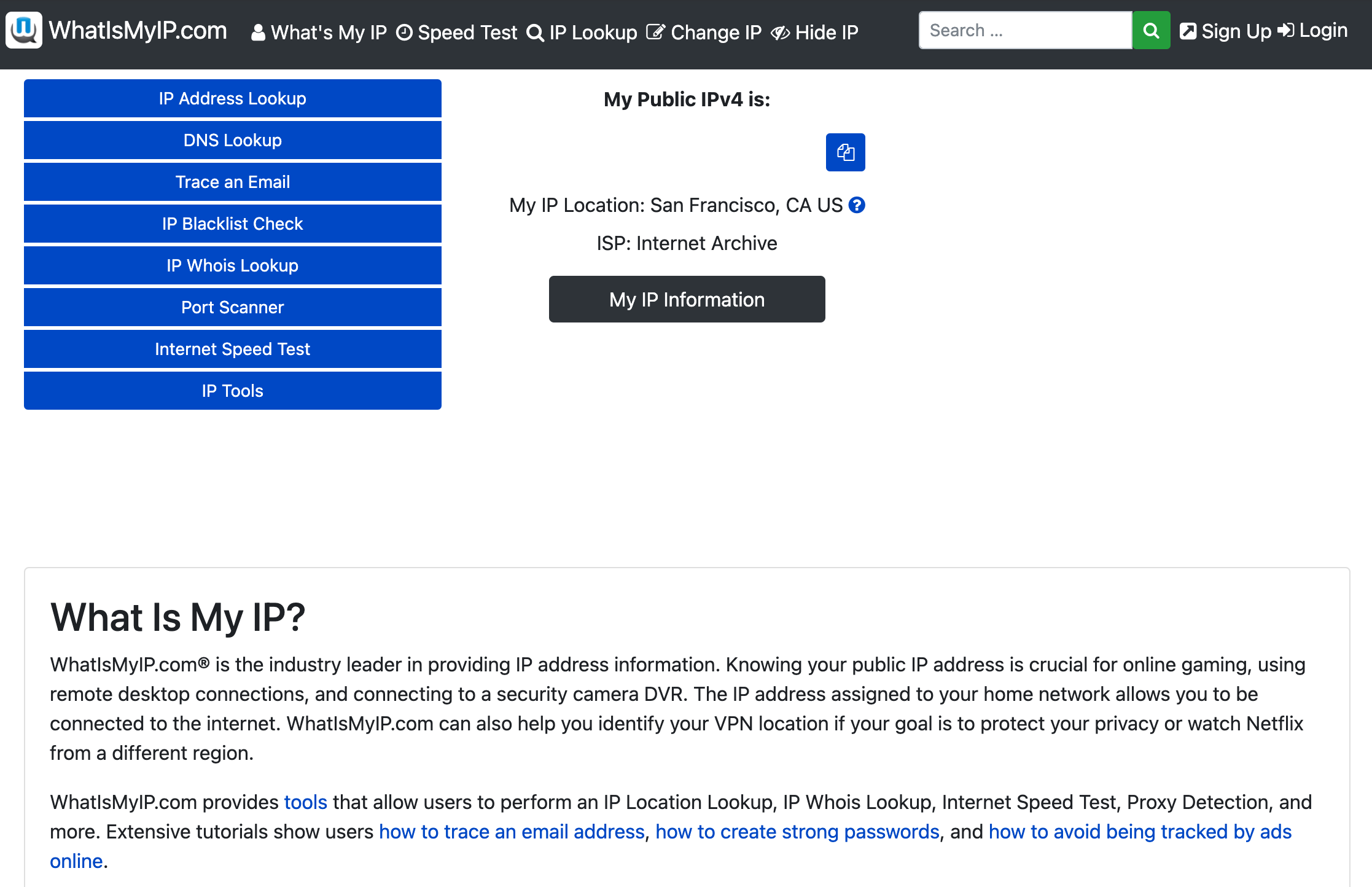Click the 'What Is My IP?' heading
This screenshot has width=1372, height=887.
[x=177, y=617]
